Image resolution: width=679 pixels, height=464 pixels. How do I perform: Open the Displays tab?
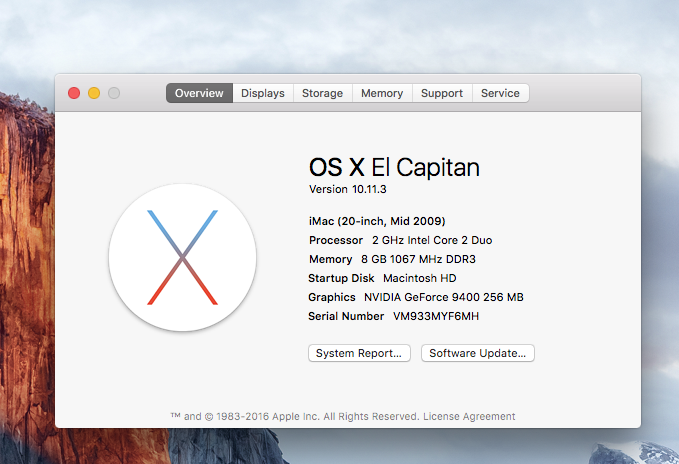pyautogui.click(x=263, y=93)
